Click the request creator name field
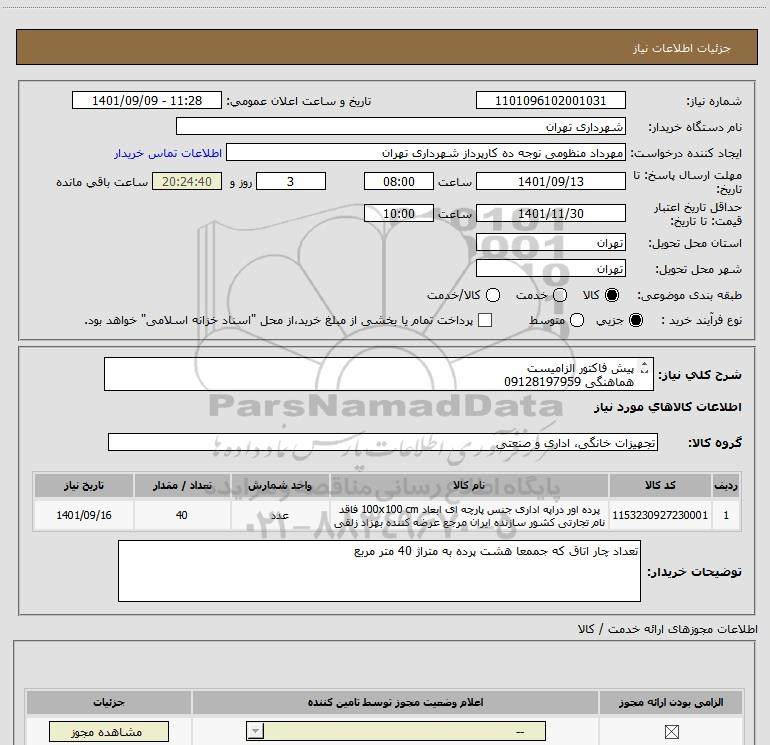 tap(426, 153)
